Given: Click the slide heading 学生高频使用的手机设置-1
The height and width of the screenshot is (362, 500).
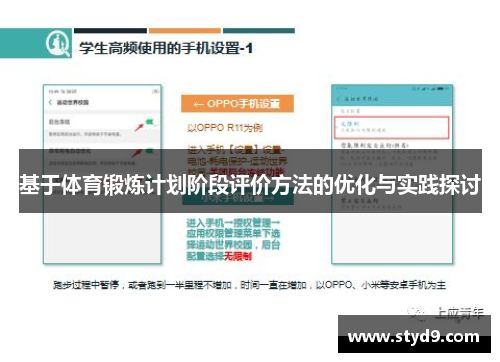Looking at the screenshot, I should (x=166, y=48).
